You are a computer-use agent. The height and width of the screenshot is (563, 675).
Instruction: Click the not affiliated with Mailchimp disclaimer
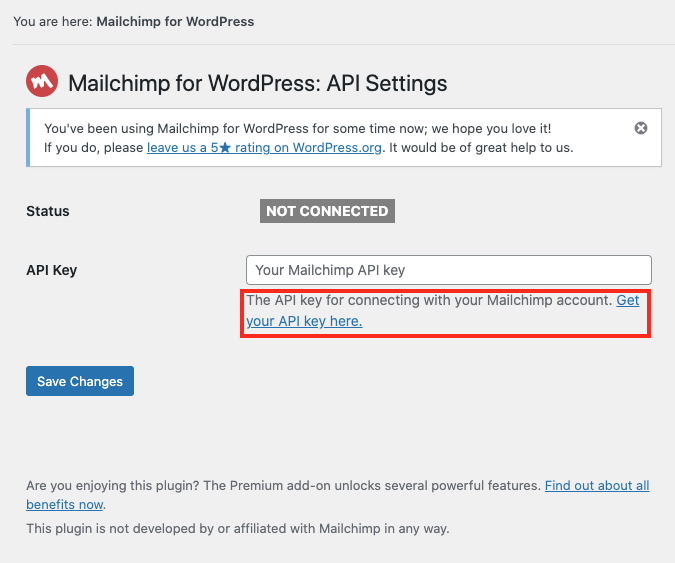click(238, 529)
